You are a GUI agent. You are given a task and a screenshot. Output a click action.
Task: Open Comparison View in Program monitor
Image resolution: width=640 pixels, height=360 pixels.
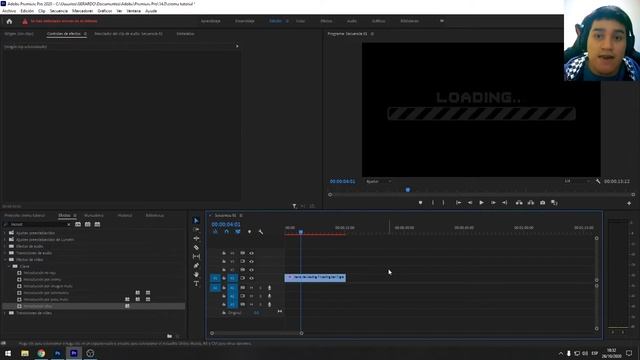tap(554, 202)
